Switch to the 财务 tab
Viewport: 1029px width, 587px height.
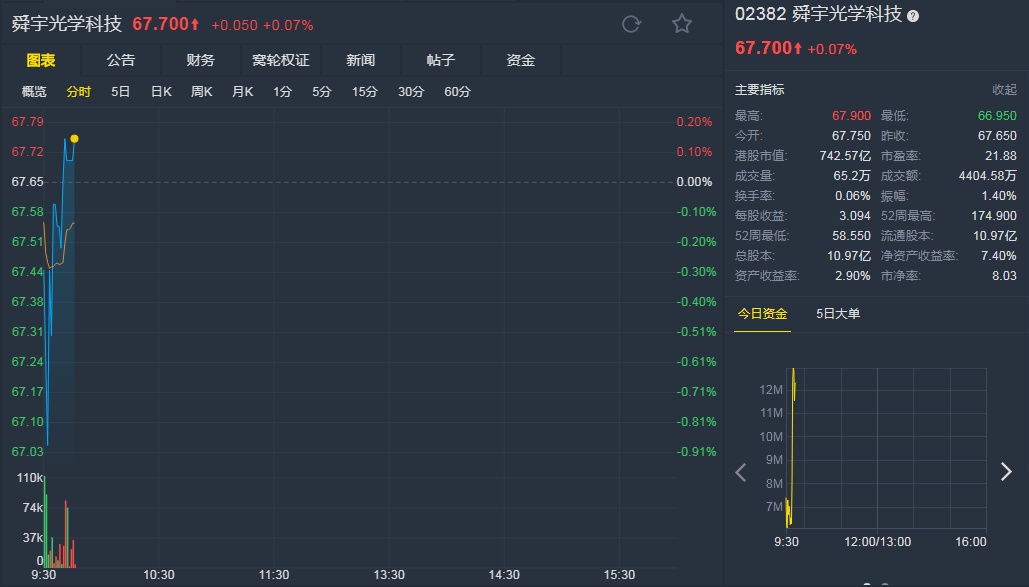[x=200, y=60]
